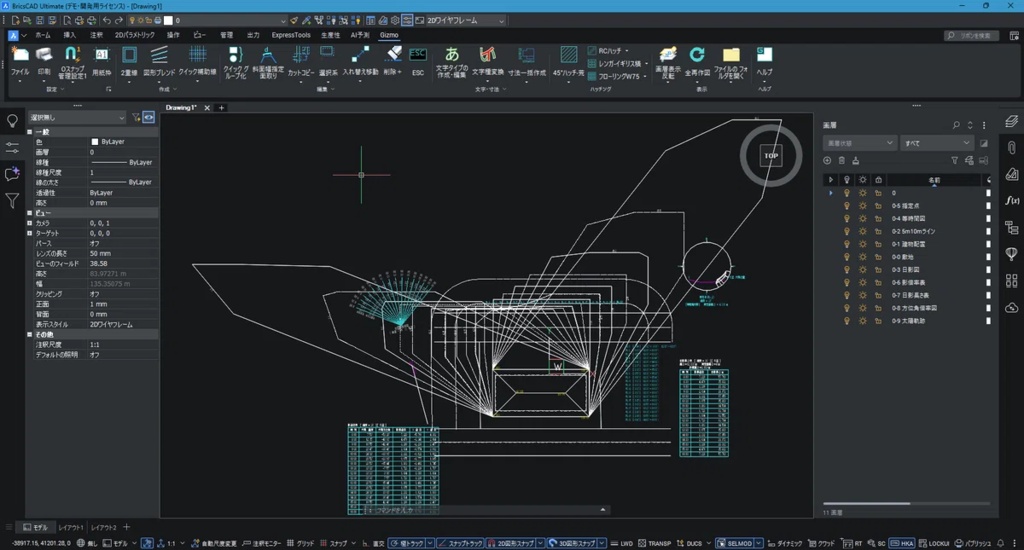Click the white current color swatch in toolbar
The height and width of the screenshot is (550, 1024).
[x=168, y=20]
